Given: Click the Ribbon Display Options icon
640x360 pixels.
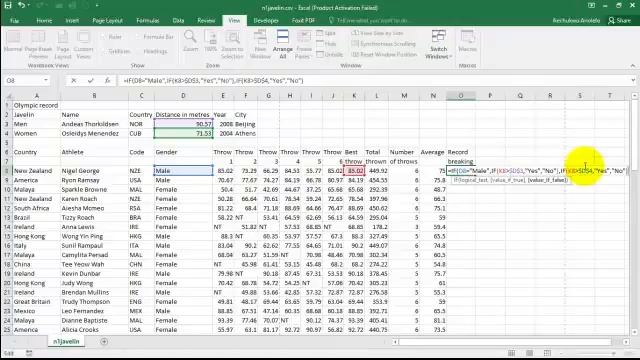Looking at the screenshot, I should 591,5.
